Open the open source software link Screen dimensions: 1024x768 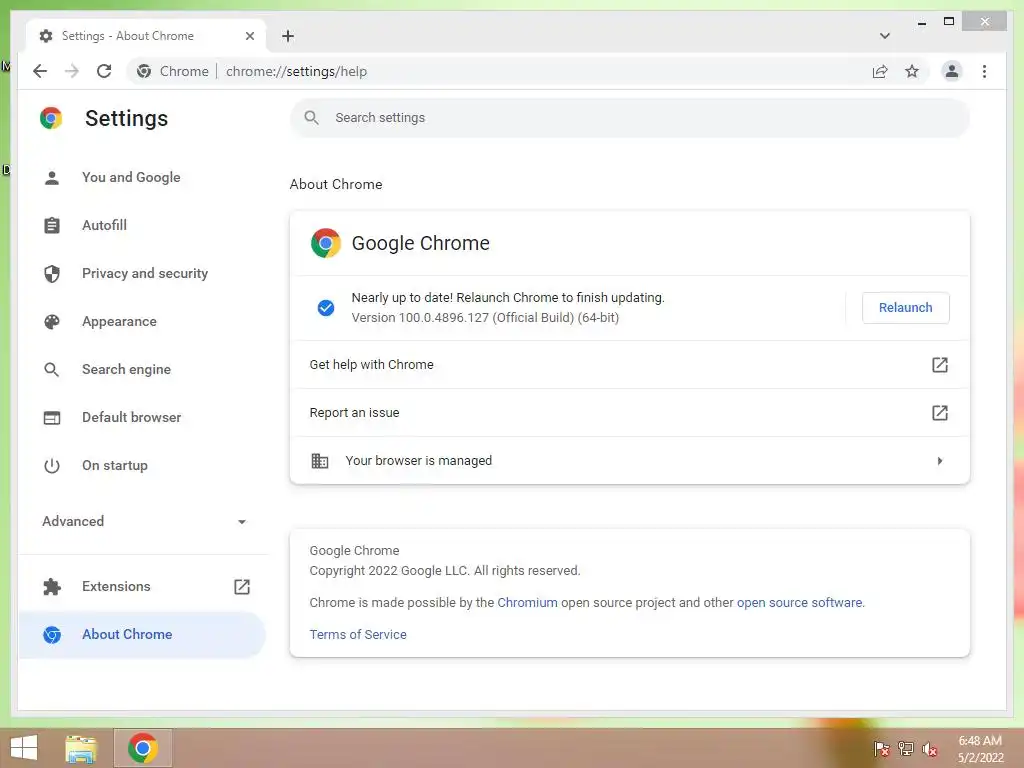click(x=799, y=602)
